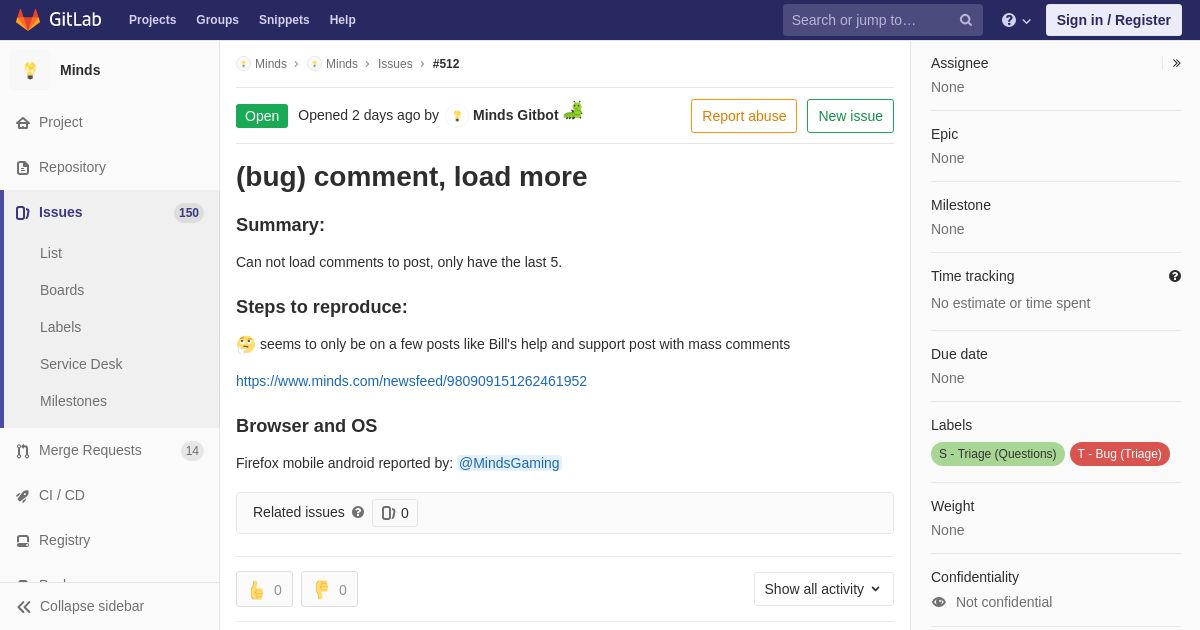Click Issues count badge 150

[x=189, y=213]
